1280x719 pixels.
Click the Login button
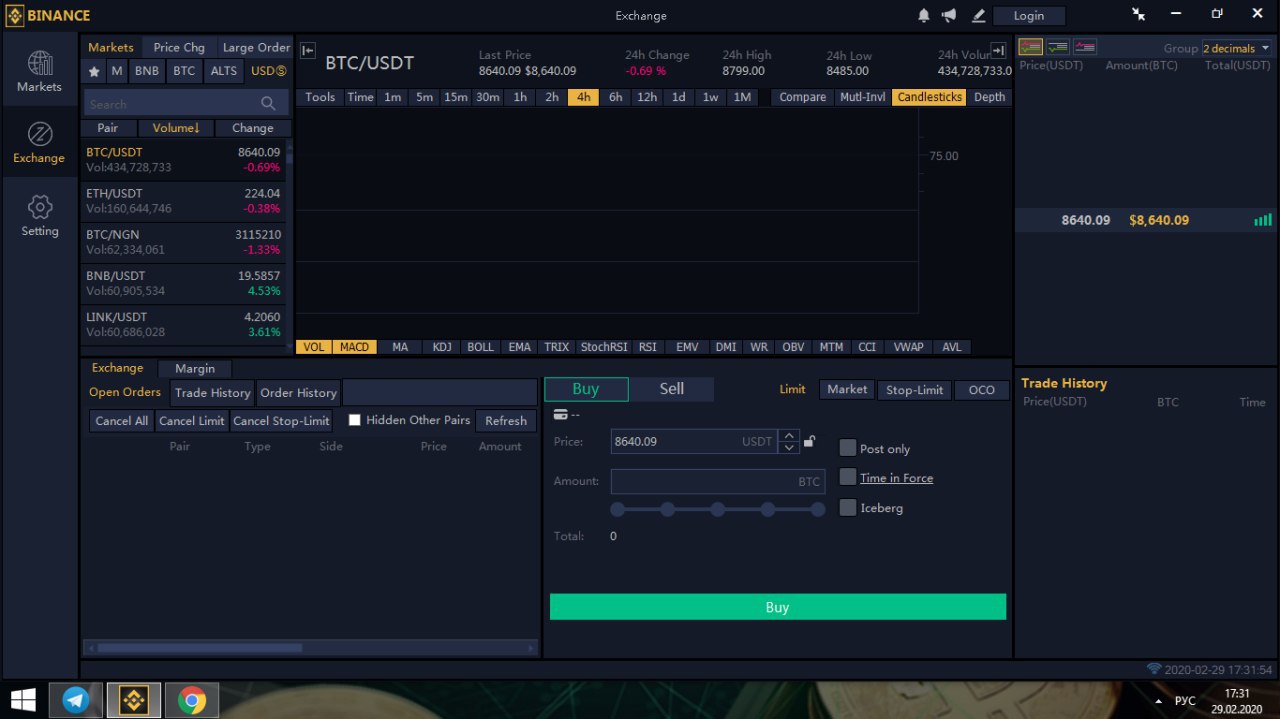pyautogui.click(x=1029, y=15)
